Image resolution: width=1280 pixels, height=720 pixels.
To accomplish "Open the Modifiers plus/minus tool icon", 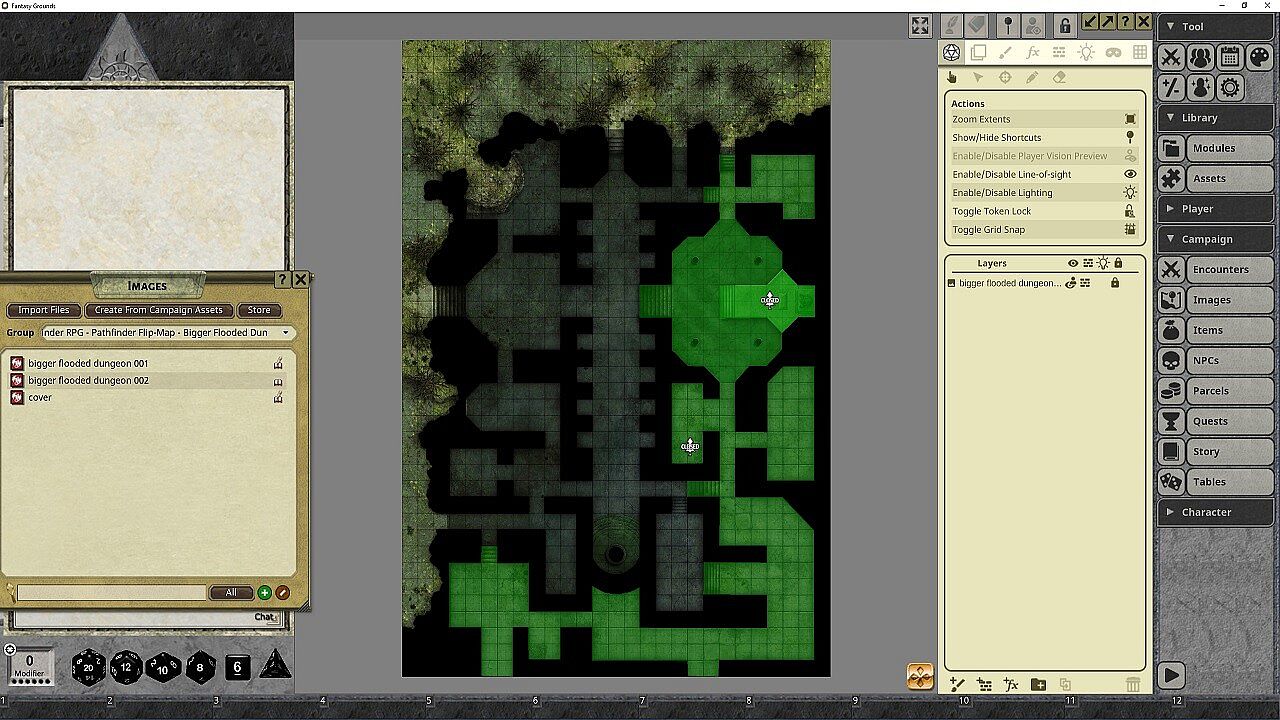I will (1171, 87).
